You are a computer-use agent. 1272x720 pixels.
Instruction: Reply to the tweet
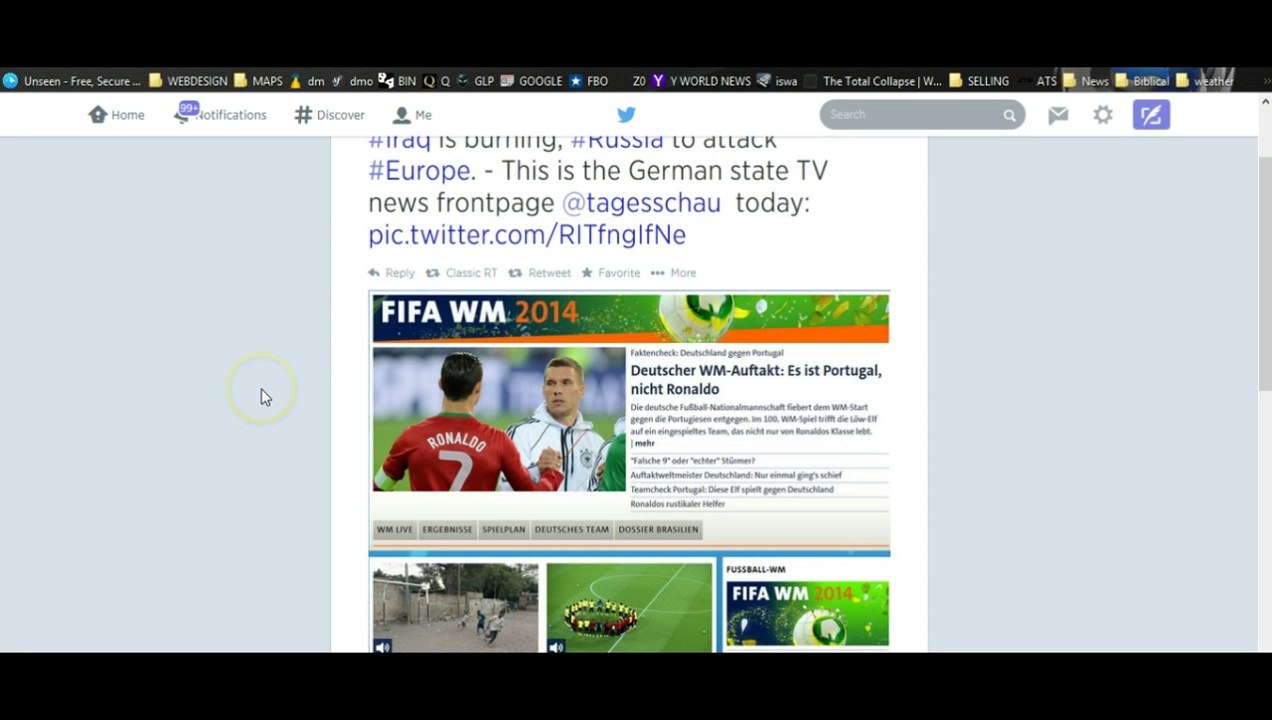click(391, 273)
